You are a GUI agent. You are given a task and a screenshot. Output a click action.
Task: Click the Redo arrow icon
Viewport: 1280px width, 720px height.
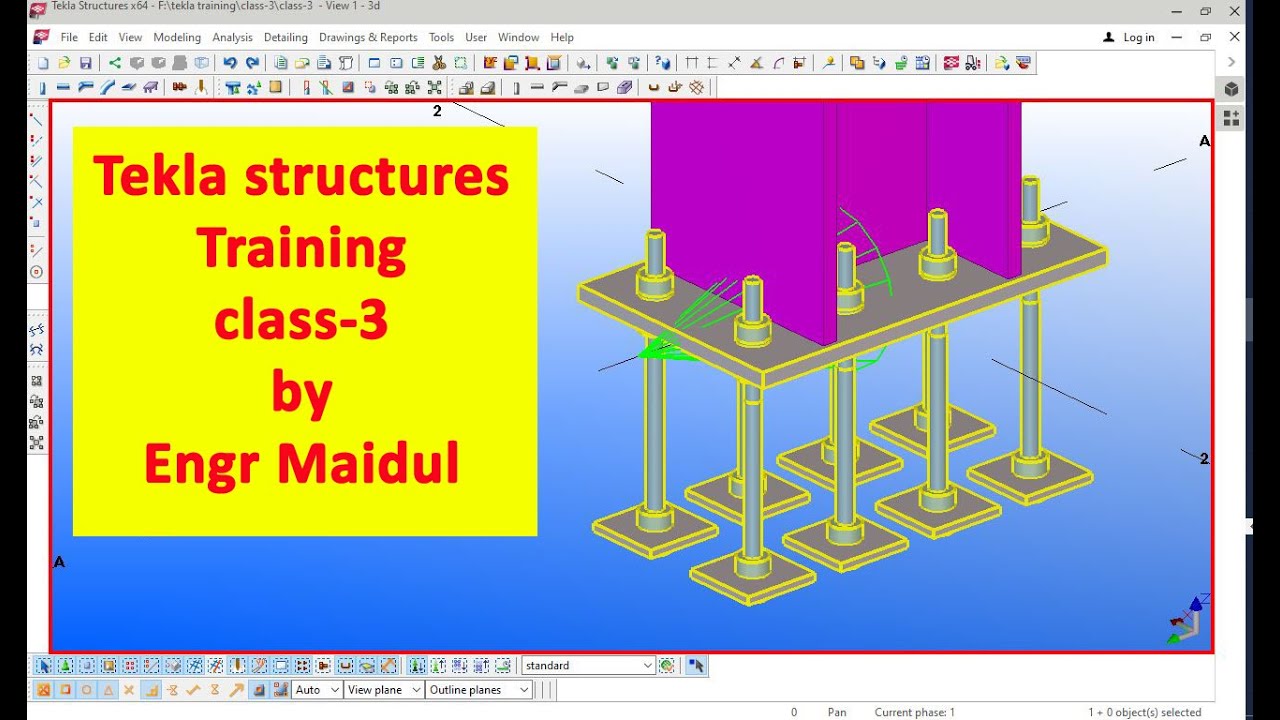point(253,63)
